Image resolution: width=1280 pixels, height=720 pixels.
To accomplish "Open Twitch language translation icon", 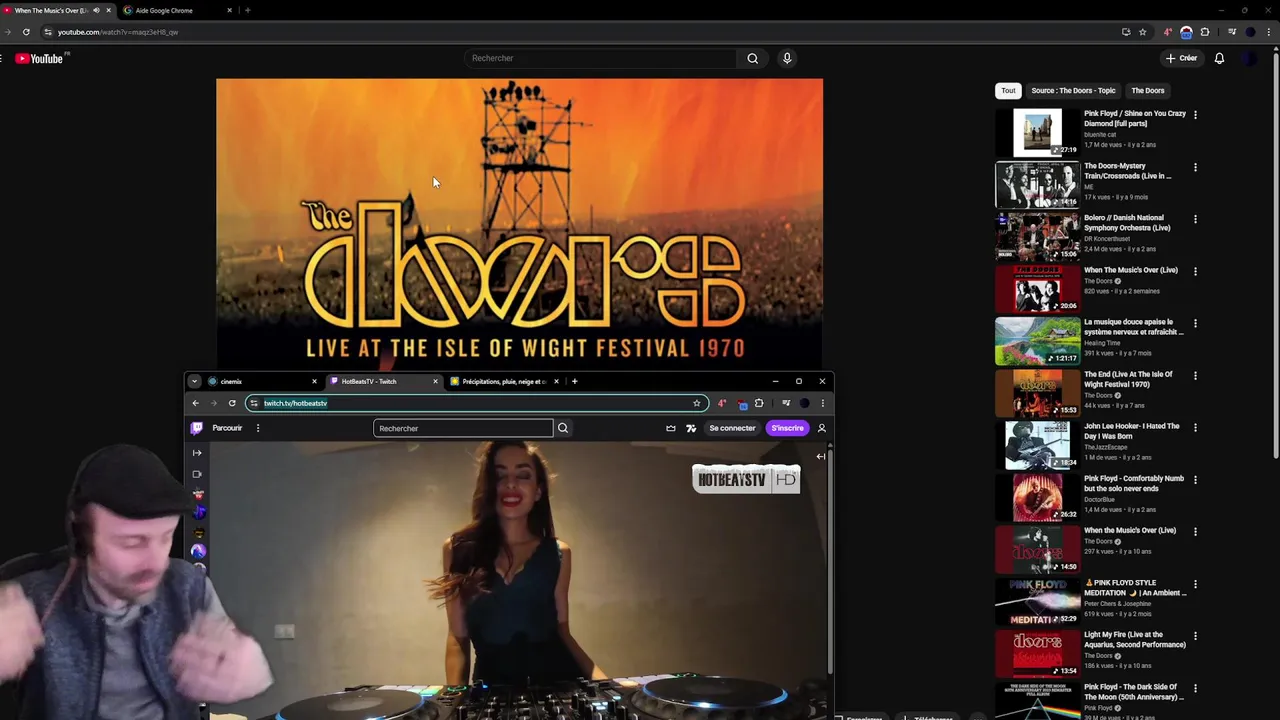I will pyautogui.click(x=691, y=428).
